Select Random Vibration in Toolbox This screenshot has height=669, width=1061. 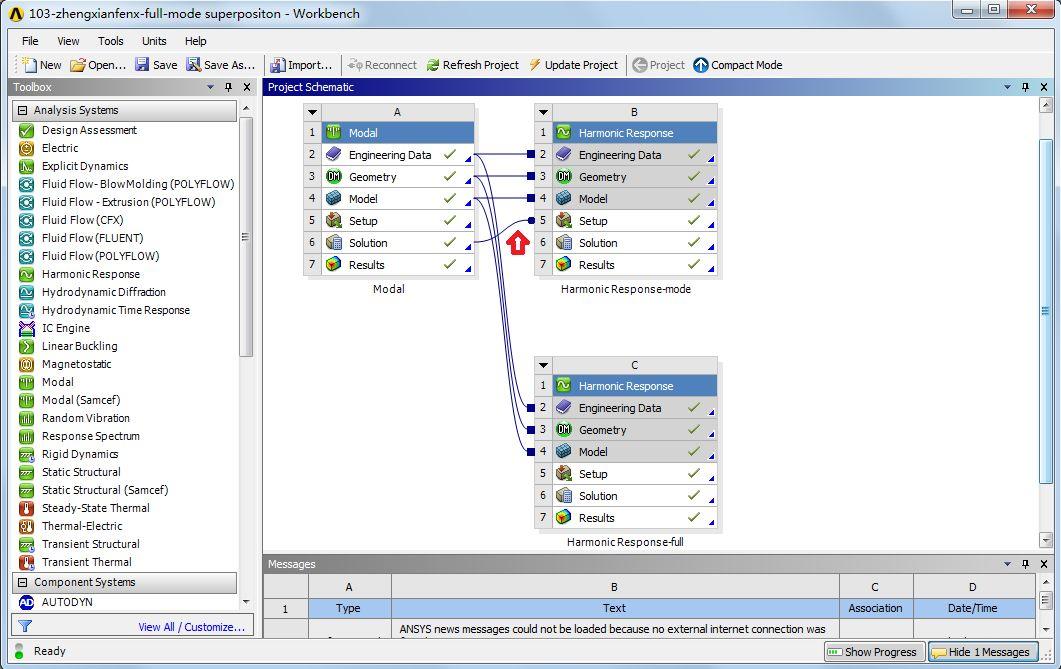tap(85, 418)
